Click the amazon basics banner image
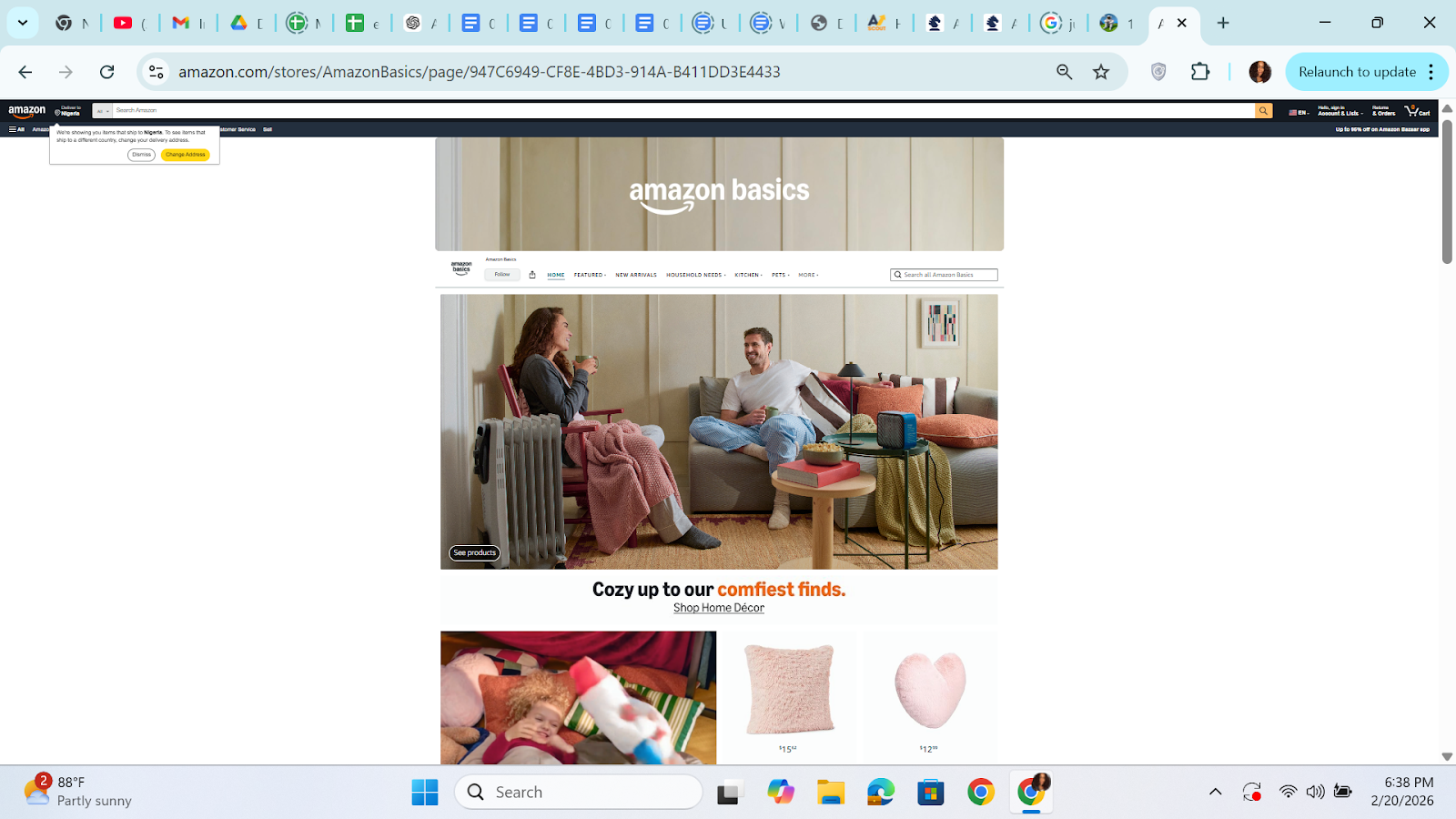The height and width of the screenshot is (819, 1456). (719, 194)
